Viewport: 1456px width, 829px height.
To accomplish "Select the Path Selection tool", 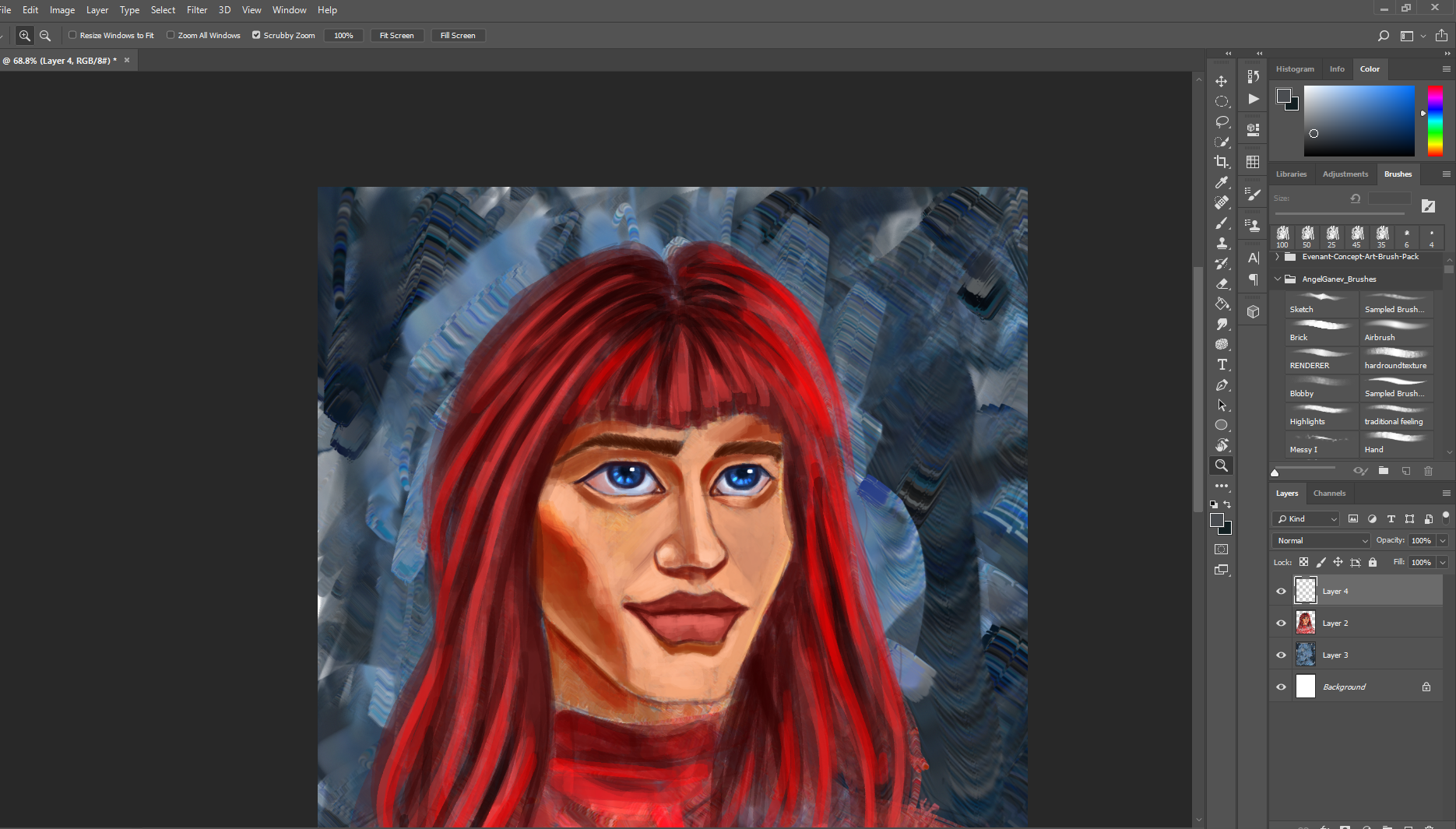I will tap(1222, 405).
